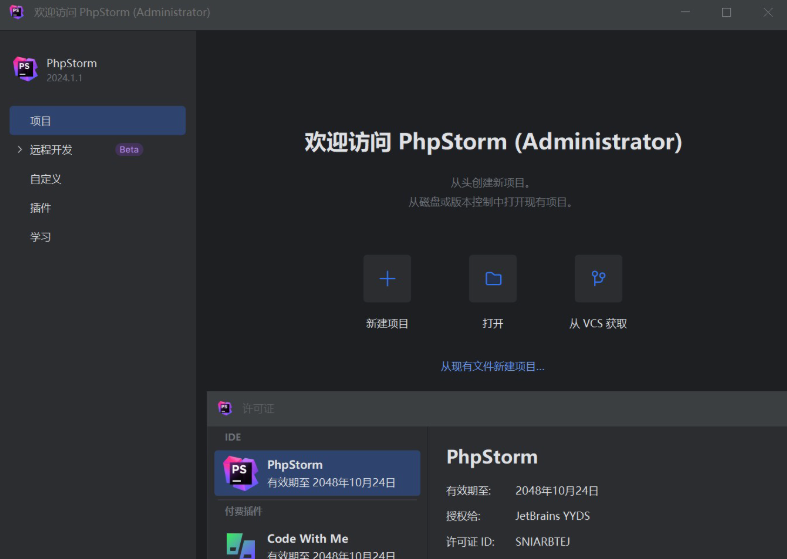Click the PhpStorm logo in the sidebar header
Image resolution: width=787 pixels, height=559 pixels.
[x=25, y=69]
